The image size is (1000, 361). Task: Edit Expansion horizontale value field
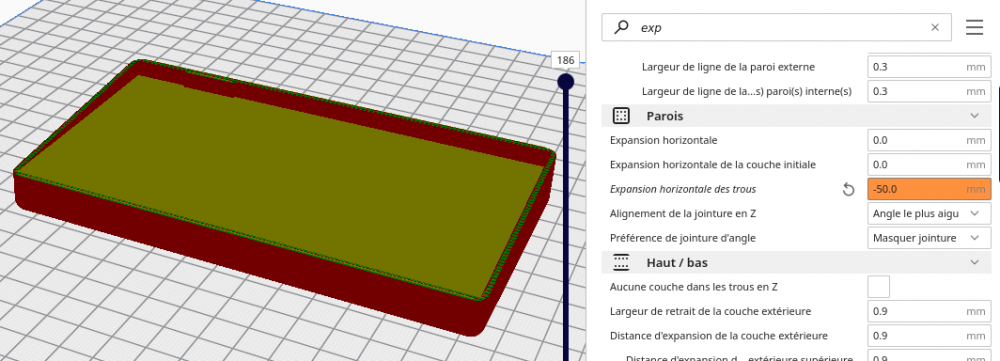pos(929,140)
